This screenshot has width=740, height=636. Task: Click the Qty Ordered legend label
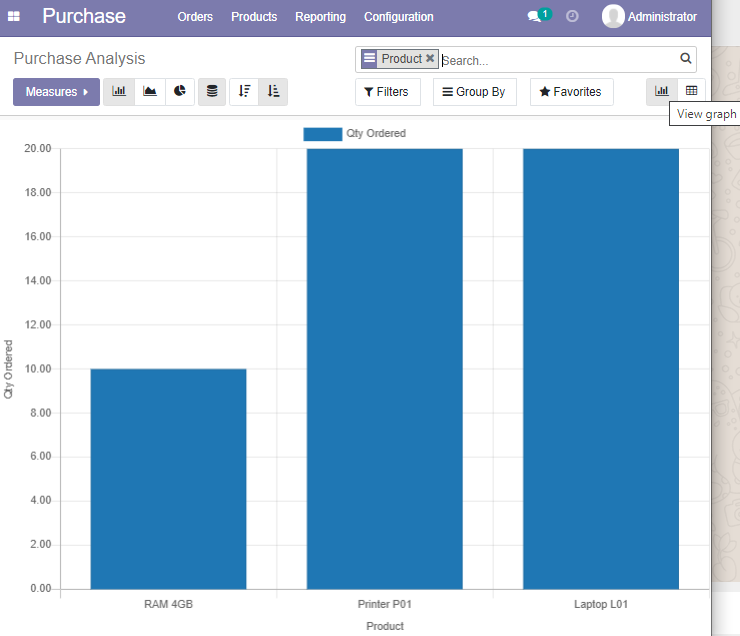(376, 134)
